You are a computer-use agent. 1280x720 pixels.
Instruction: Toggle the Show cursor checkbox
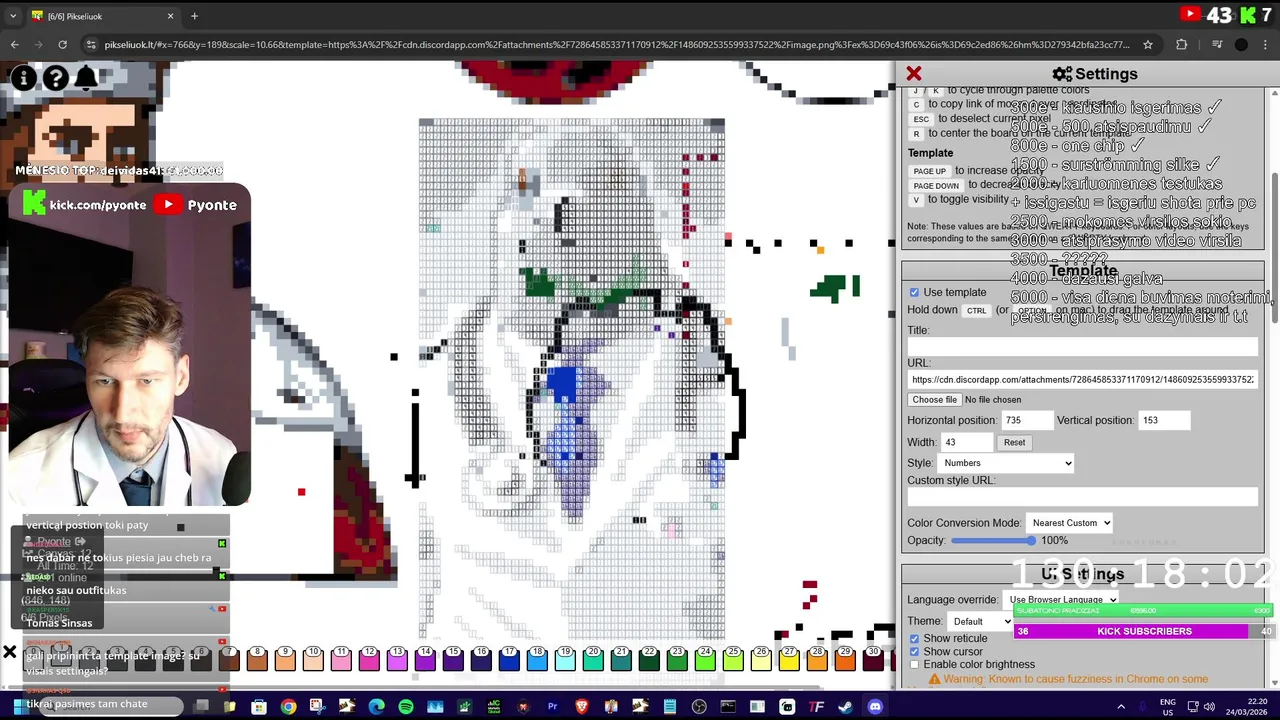point(914,651)
